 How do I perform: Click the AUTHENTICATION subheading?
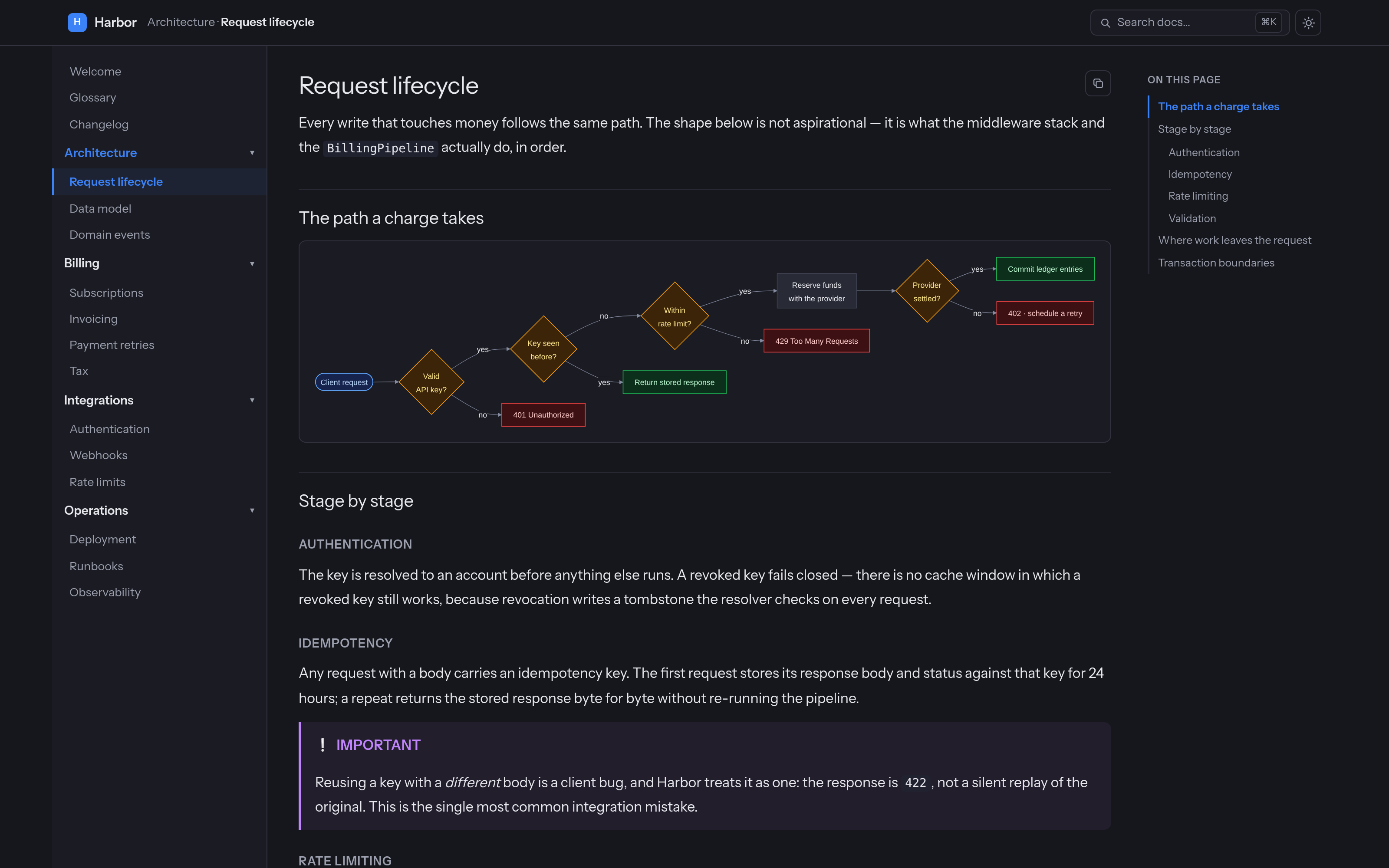[355, 544]
